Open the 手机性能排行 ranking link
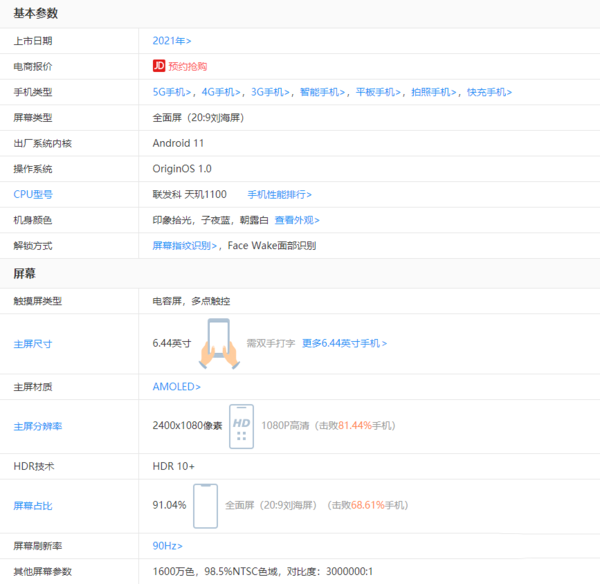The image size is (600, 584). 280,194
